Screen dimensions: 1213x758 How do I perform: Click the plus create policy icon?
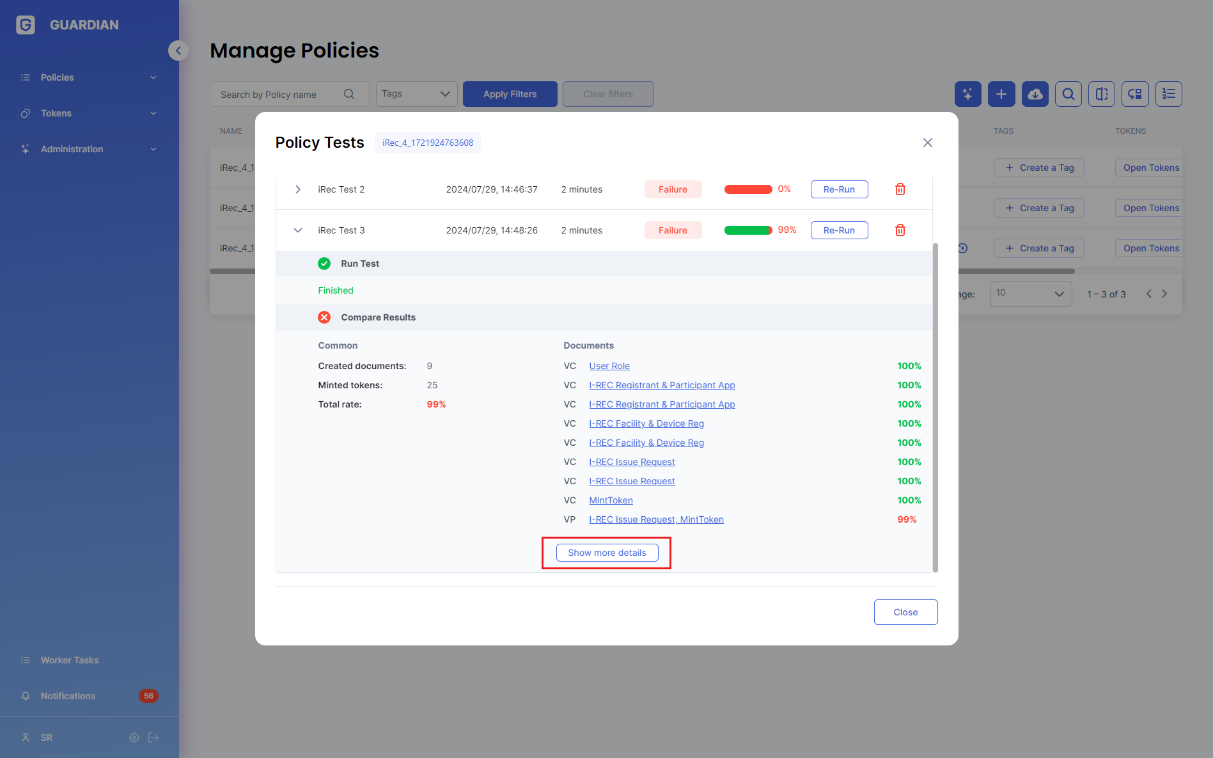pos(1002,94)
